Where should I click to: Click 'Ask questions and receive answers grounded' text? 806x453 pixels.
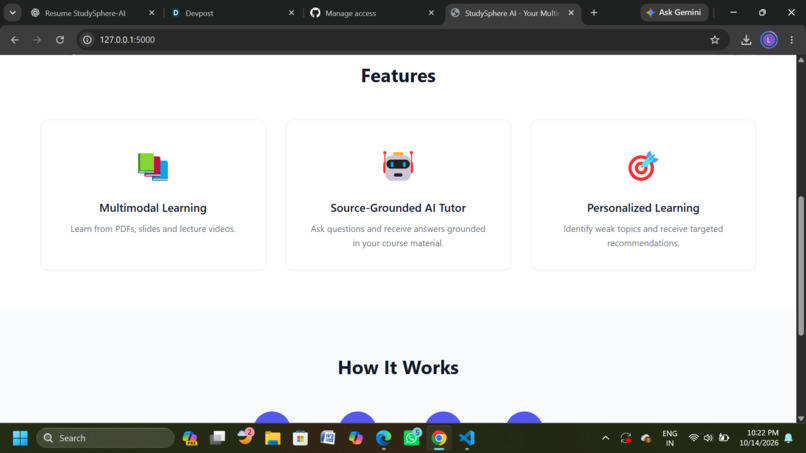click(398, 229)
